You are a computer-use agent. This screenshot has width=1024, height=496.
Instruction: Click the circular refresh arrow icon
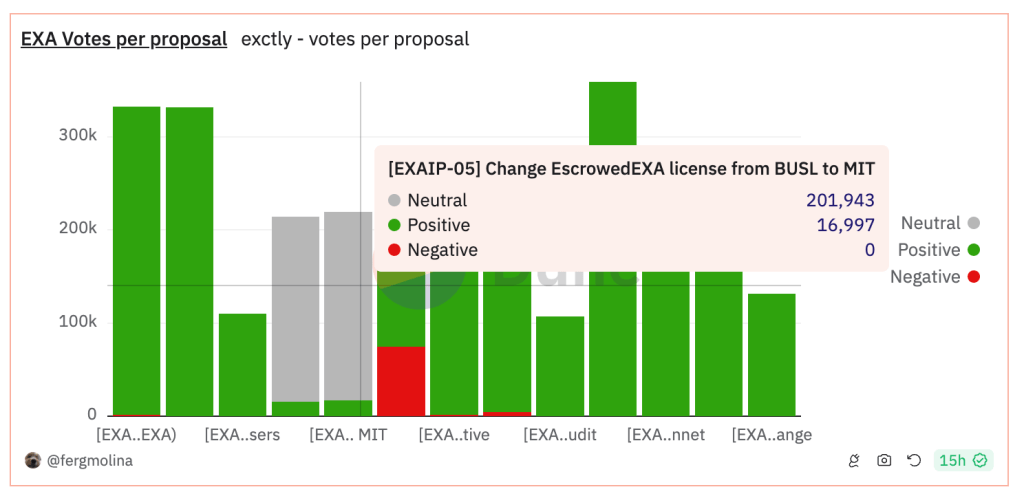(x=913, y=461)
